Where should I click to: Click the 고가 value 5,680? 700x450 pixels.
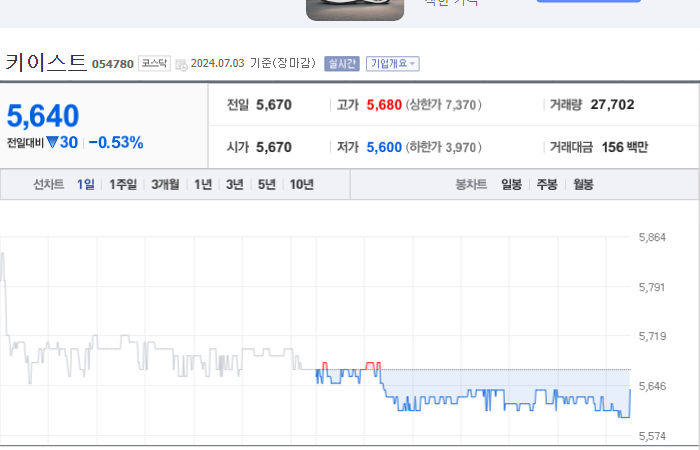pyautogui.click(x=384, y=105)
